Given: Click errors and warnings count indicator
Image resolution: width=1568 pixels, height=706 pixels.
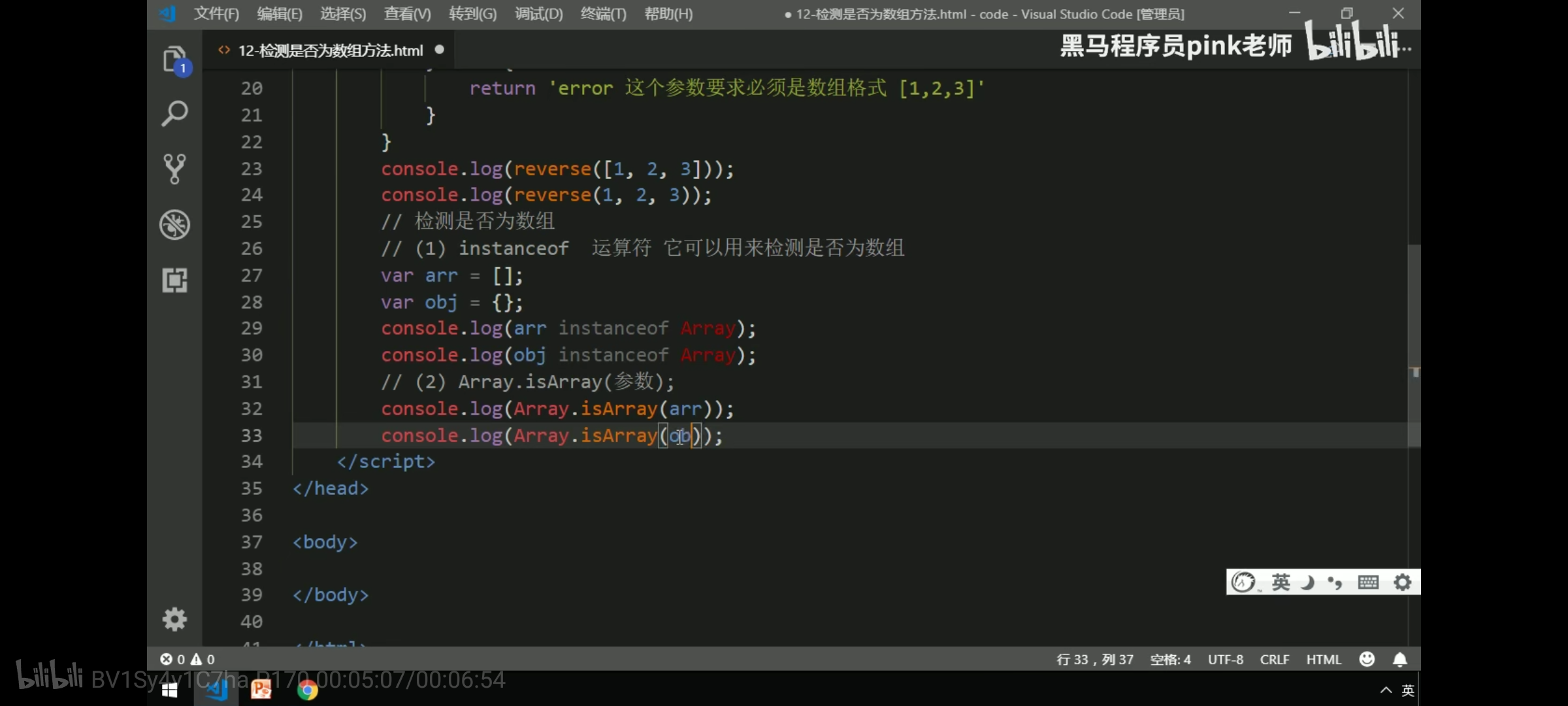Looking at the screenshot, I should (188, 659).
